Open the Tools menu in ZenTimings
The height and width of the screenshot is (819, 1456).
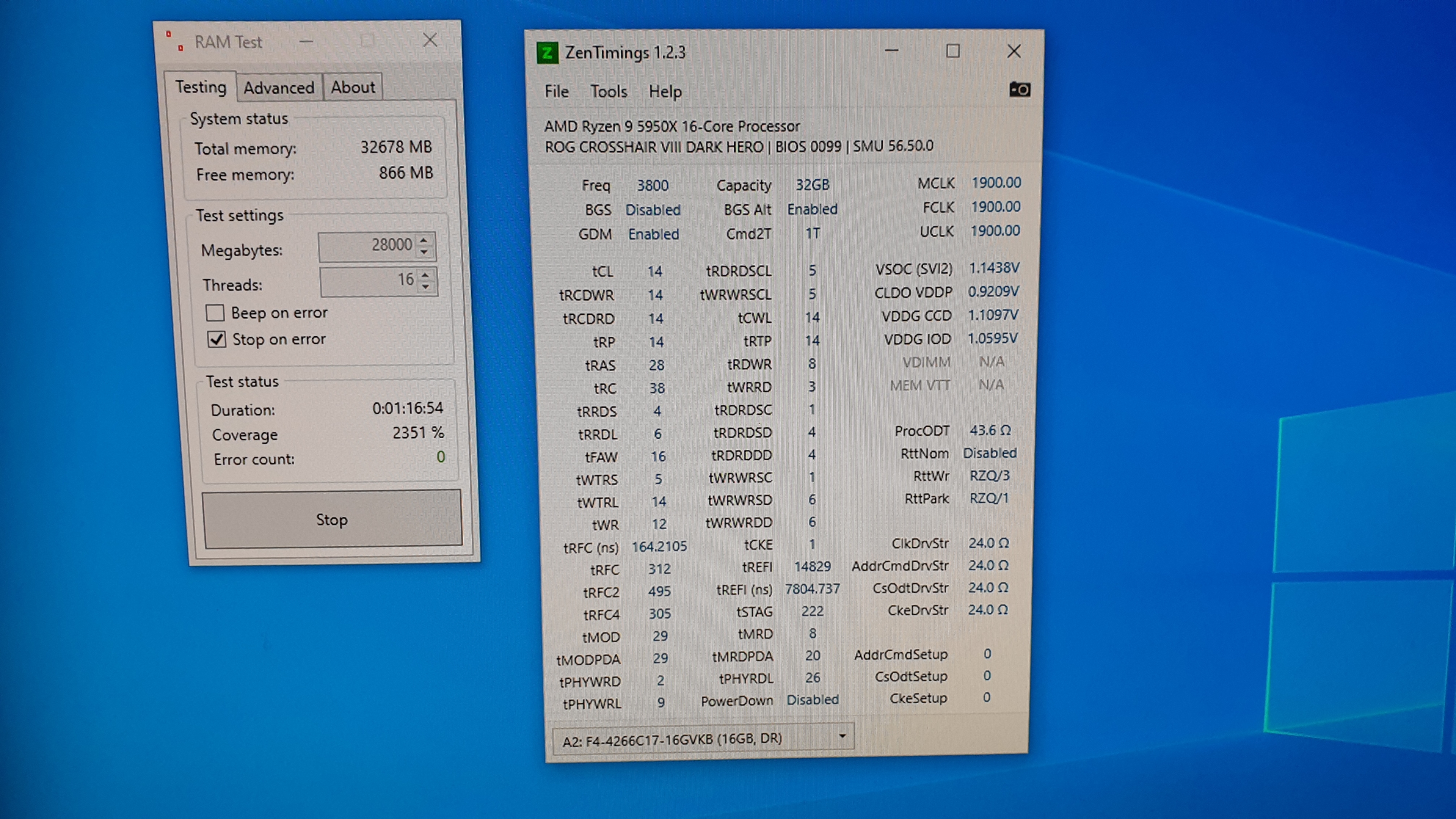tap(608, 91)
